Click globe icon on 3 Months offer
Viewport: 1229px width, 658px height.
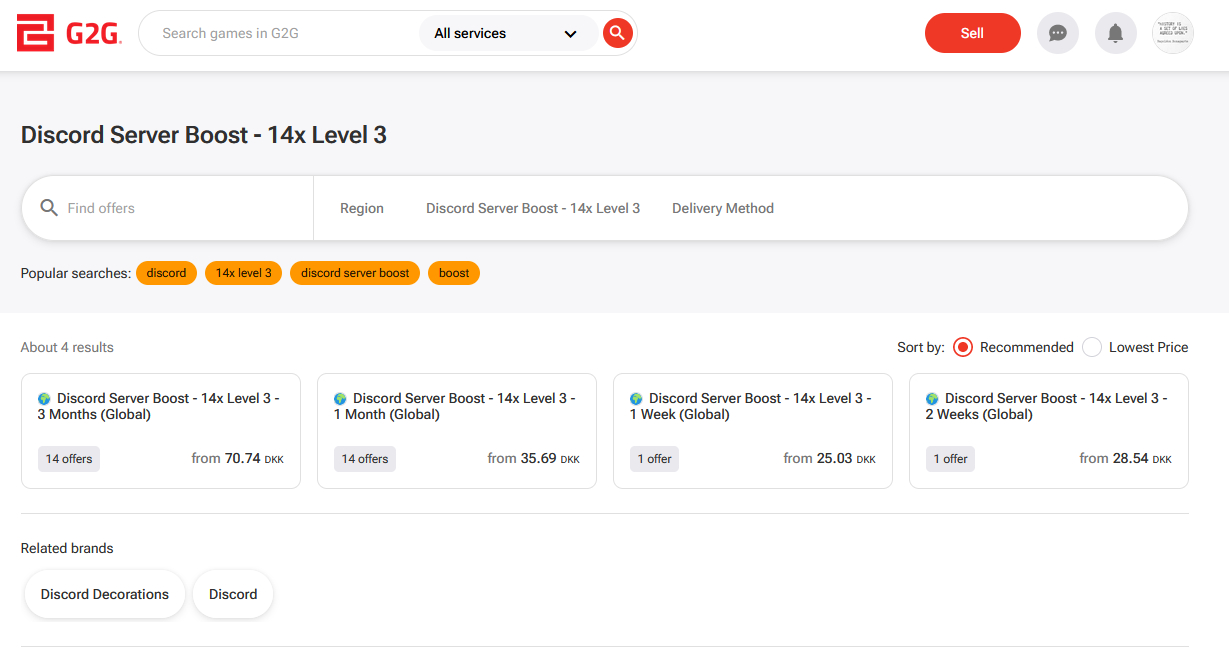44,398
